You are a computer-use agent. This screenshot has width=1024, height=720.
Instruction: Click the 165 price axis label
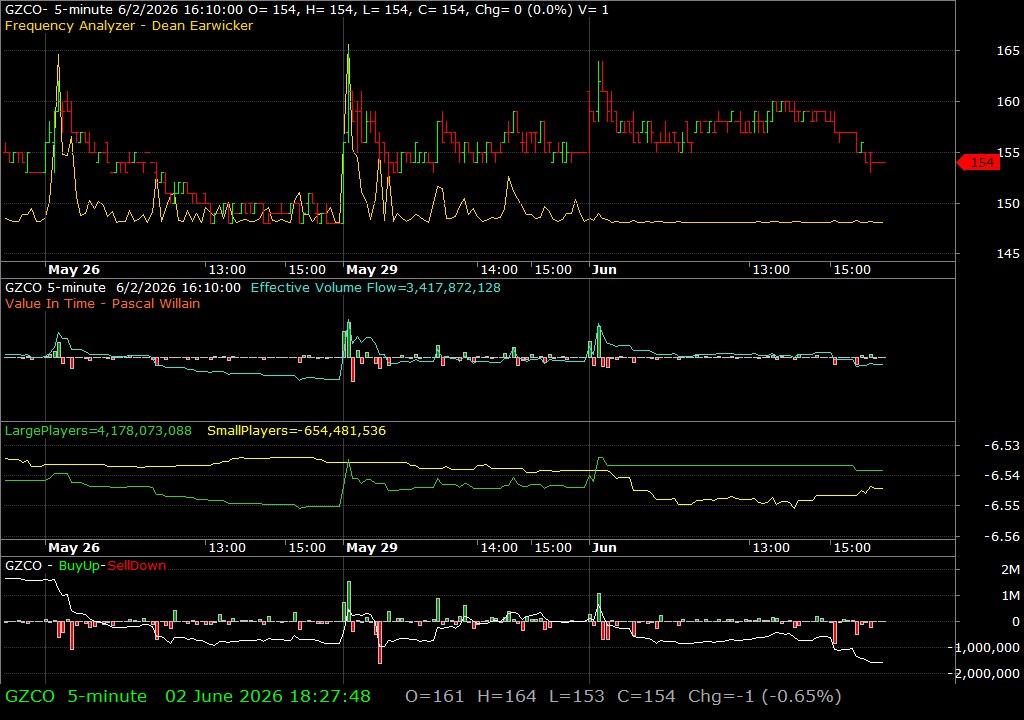coord(1008,51)
